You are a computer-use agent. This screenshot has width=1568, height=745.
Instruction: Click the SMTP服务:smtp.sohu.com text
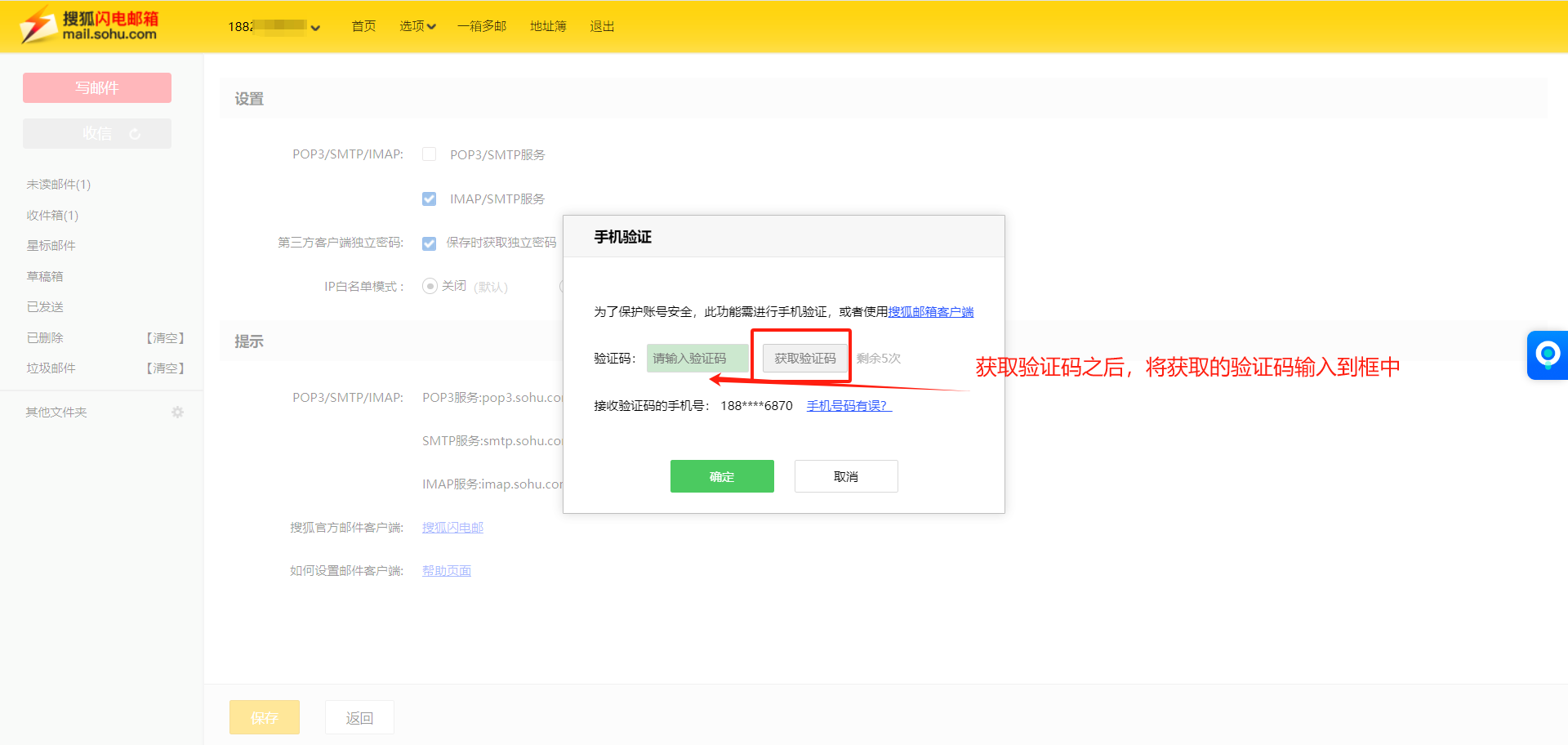pyautogui.click(x=492, y=441)
